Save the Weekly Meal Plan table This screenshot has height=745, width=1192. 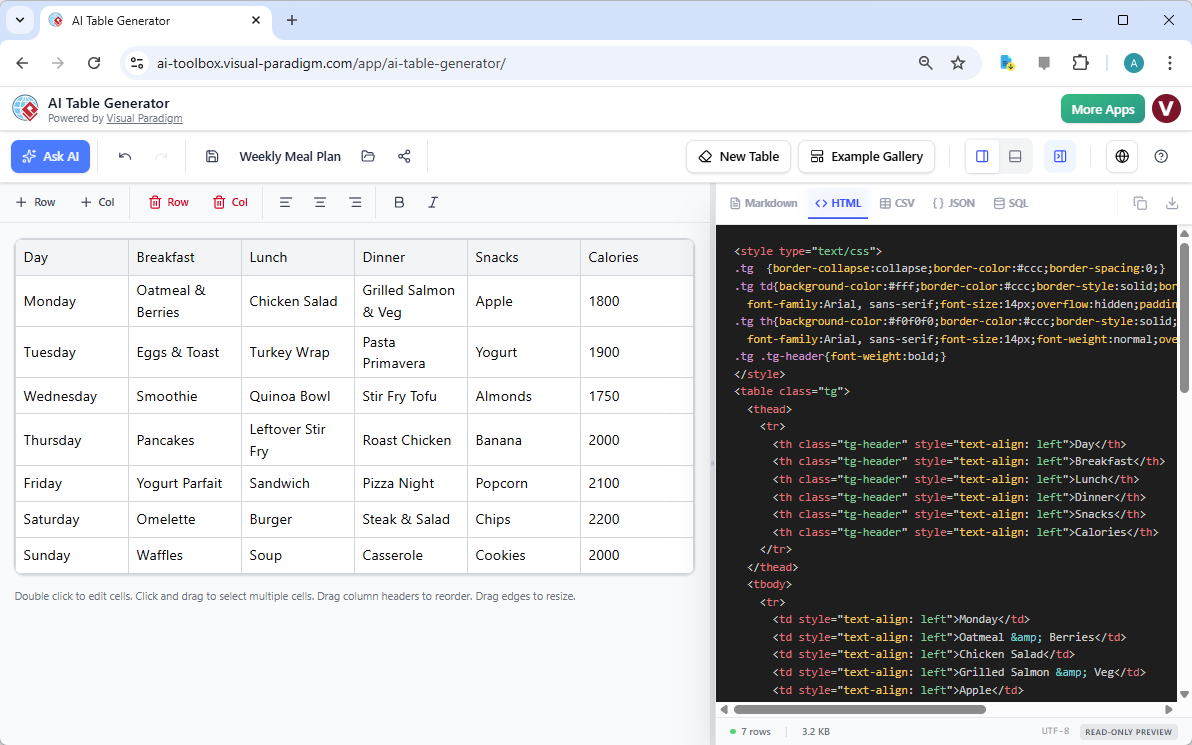coord(211,156)
